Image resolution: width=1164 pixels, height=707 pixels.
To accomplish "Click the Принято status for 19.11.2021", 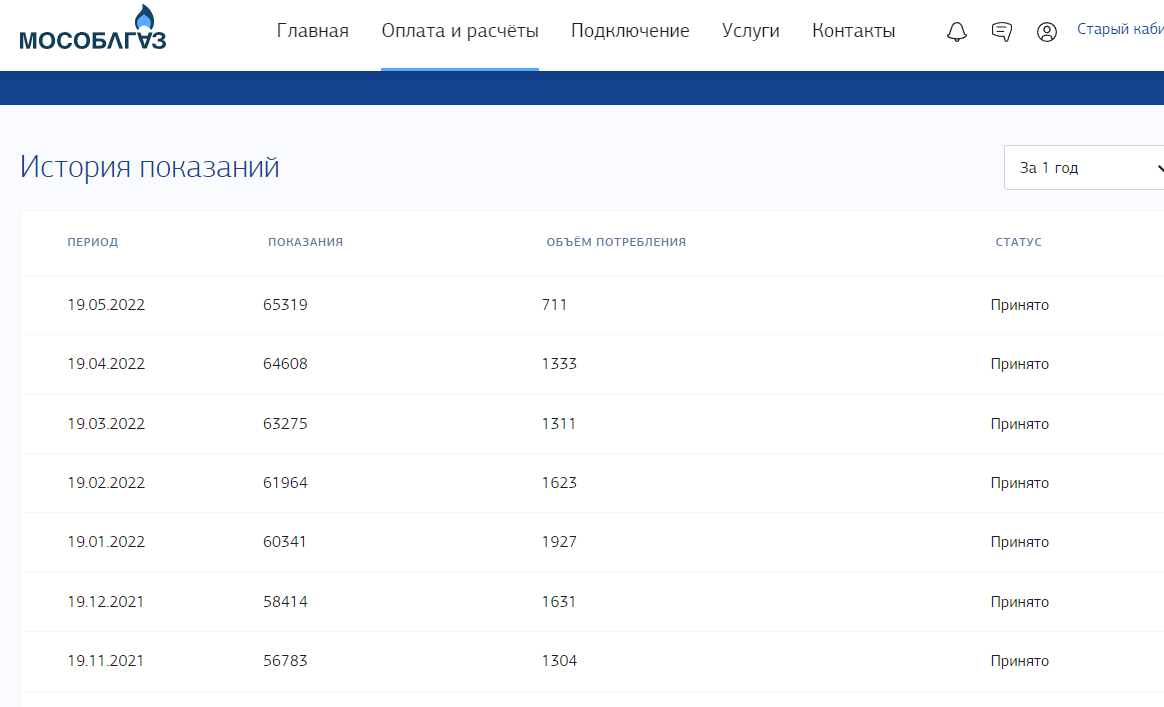I will click(x=1019, y=661).
